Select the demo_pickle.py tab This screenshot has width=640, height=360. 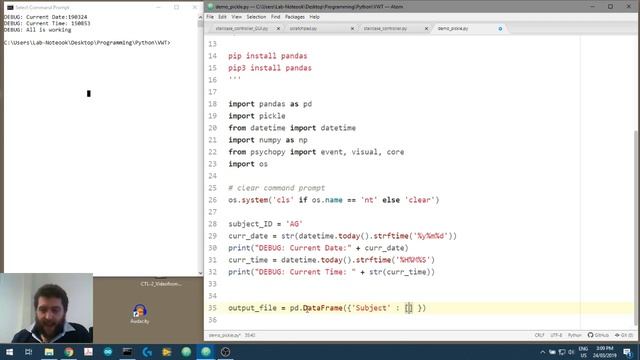453,29
